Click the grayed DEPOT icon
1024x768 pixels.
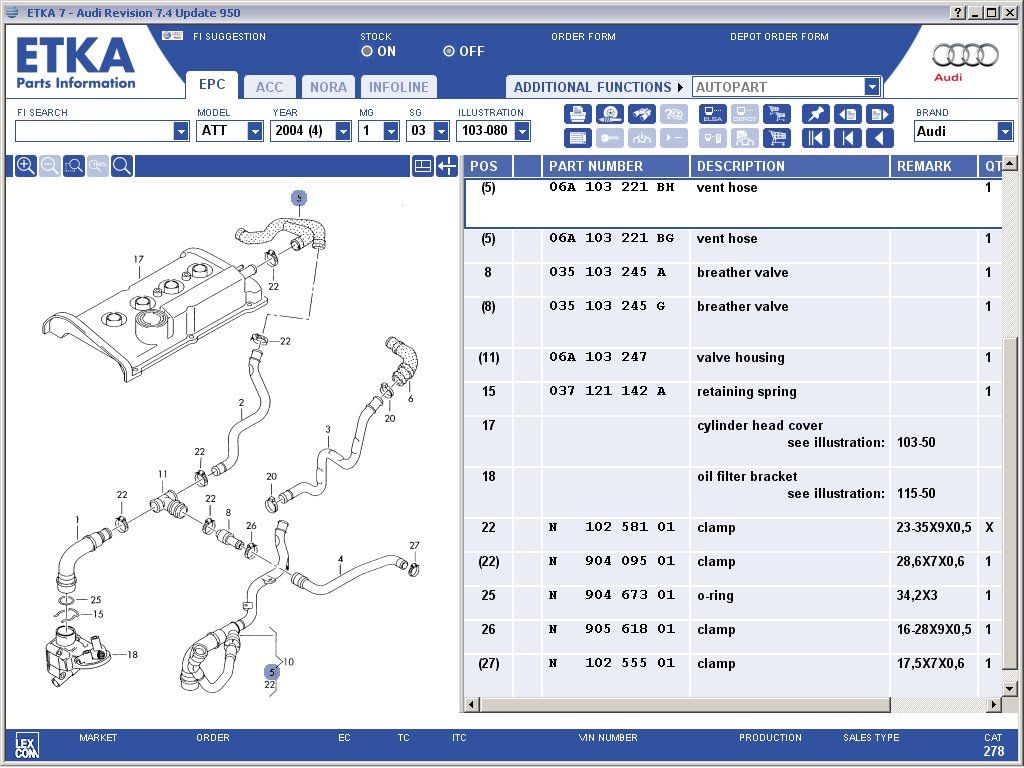click(x=744, y=114)
